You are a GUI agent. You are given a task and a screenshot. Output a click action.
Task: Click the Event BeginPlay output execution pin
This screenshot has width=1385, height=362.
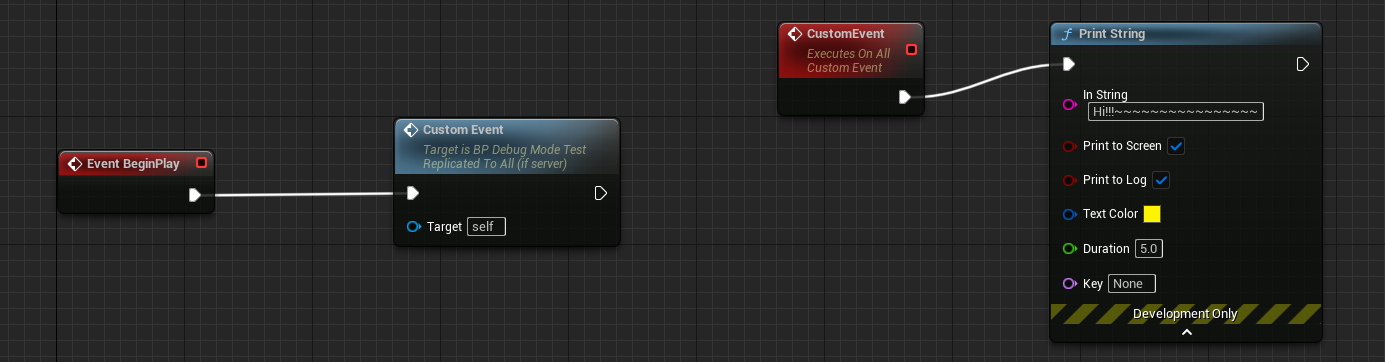(195, 195)
